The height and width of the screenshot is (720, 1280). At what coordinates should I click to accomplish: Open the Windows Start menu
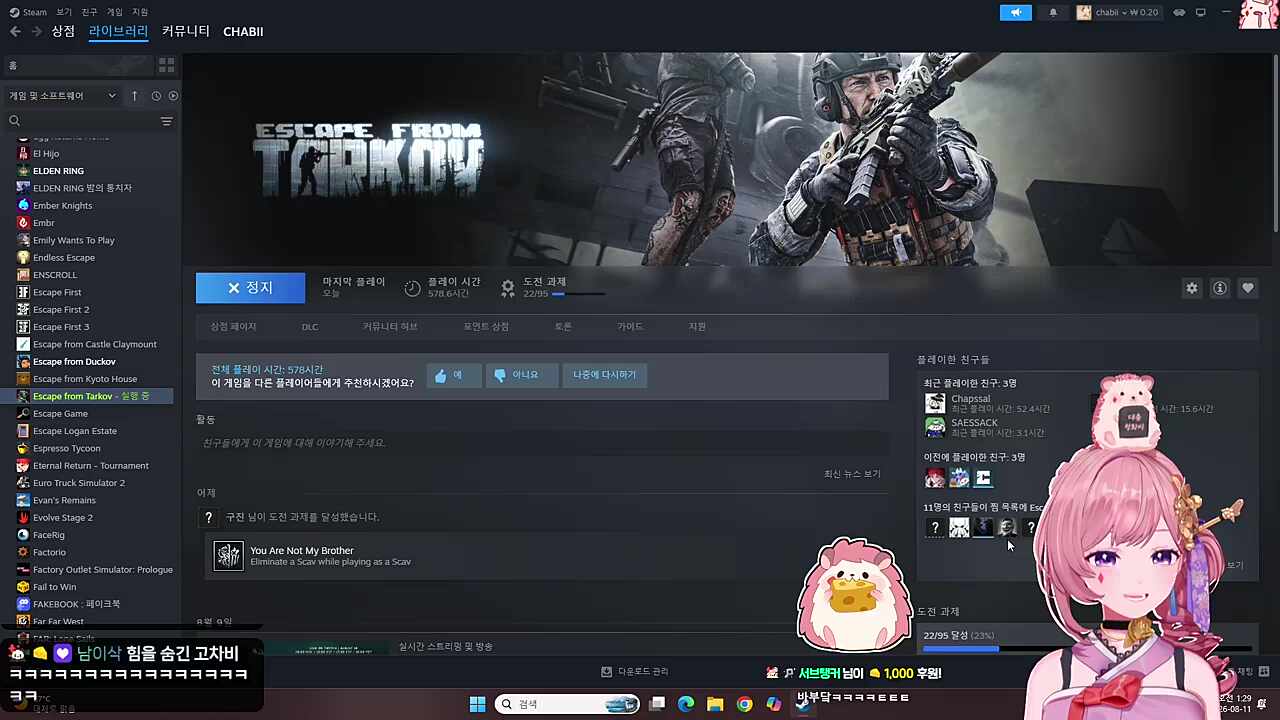coord(477,704)
